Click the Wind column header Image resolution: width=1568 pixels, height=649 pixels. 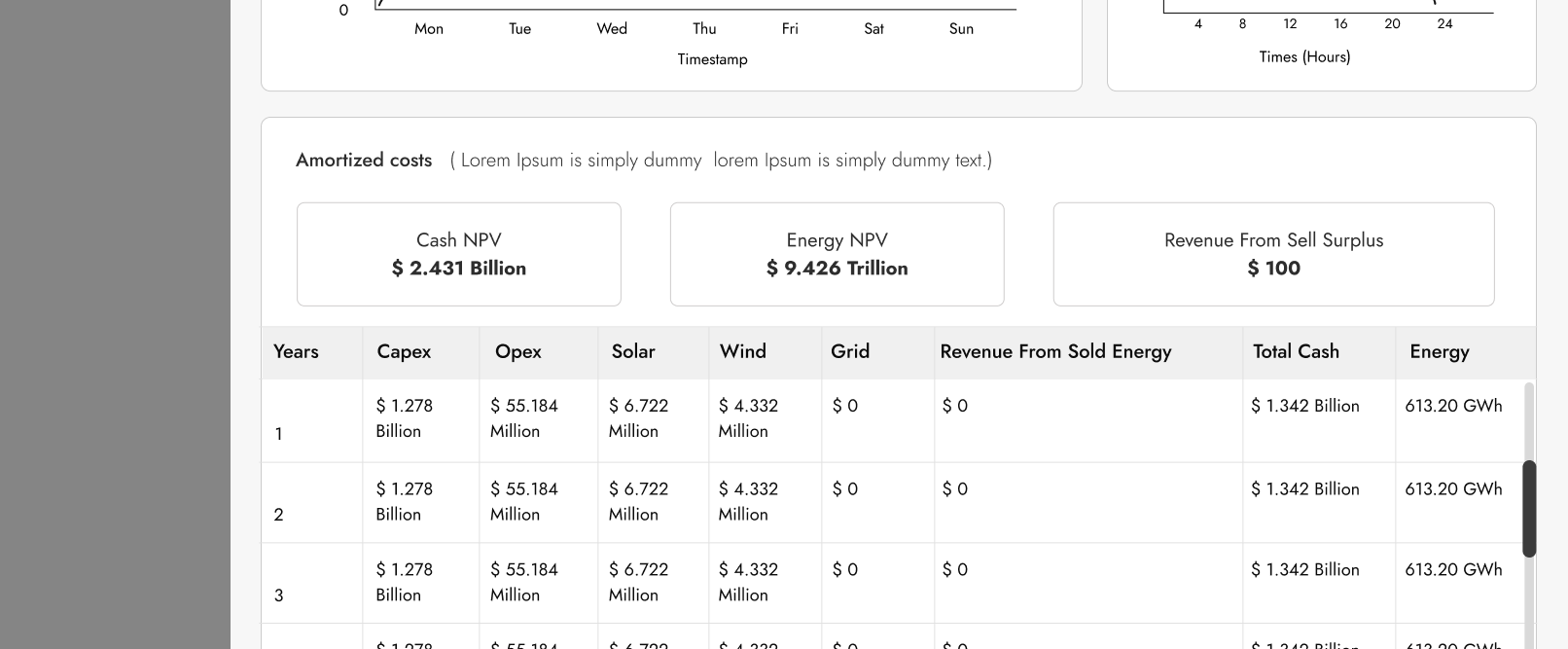(x=743, y=351)
